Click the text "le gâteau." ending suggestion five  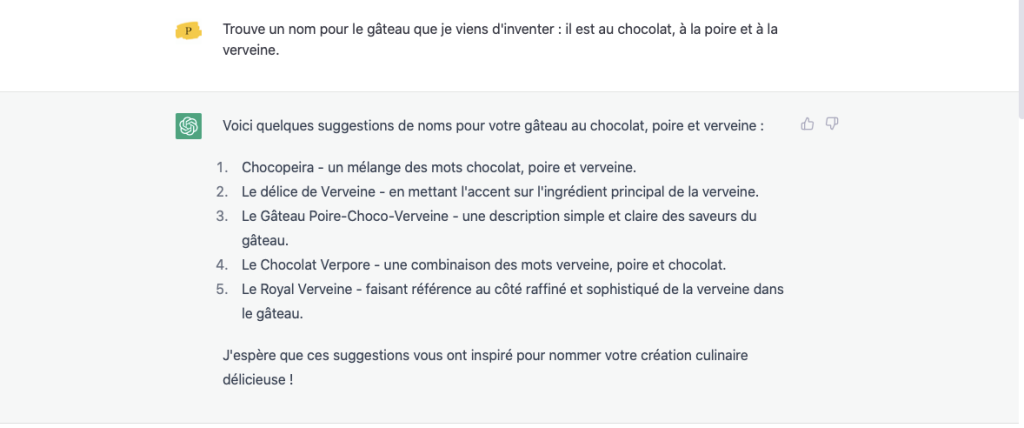(x=272, y=314)
